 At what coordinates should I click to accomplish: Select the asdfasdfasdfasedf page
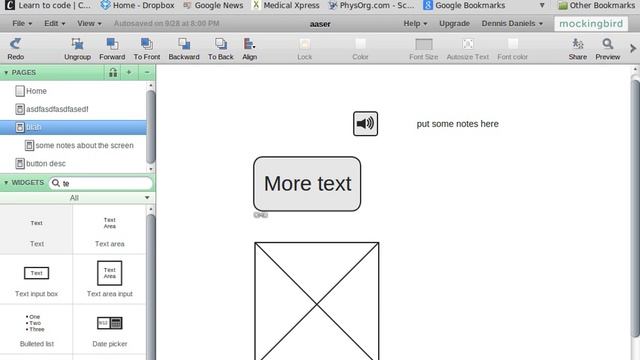coord(73,109)
